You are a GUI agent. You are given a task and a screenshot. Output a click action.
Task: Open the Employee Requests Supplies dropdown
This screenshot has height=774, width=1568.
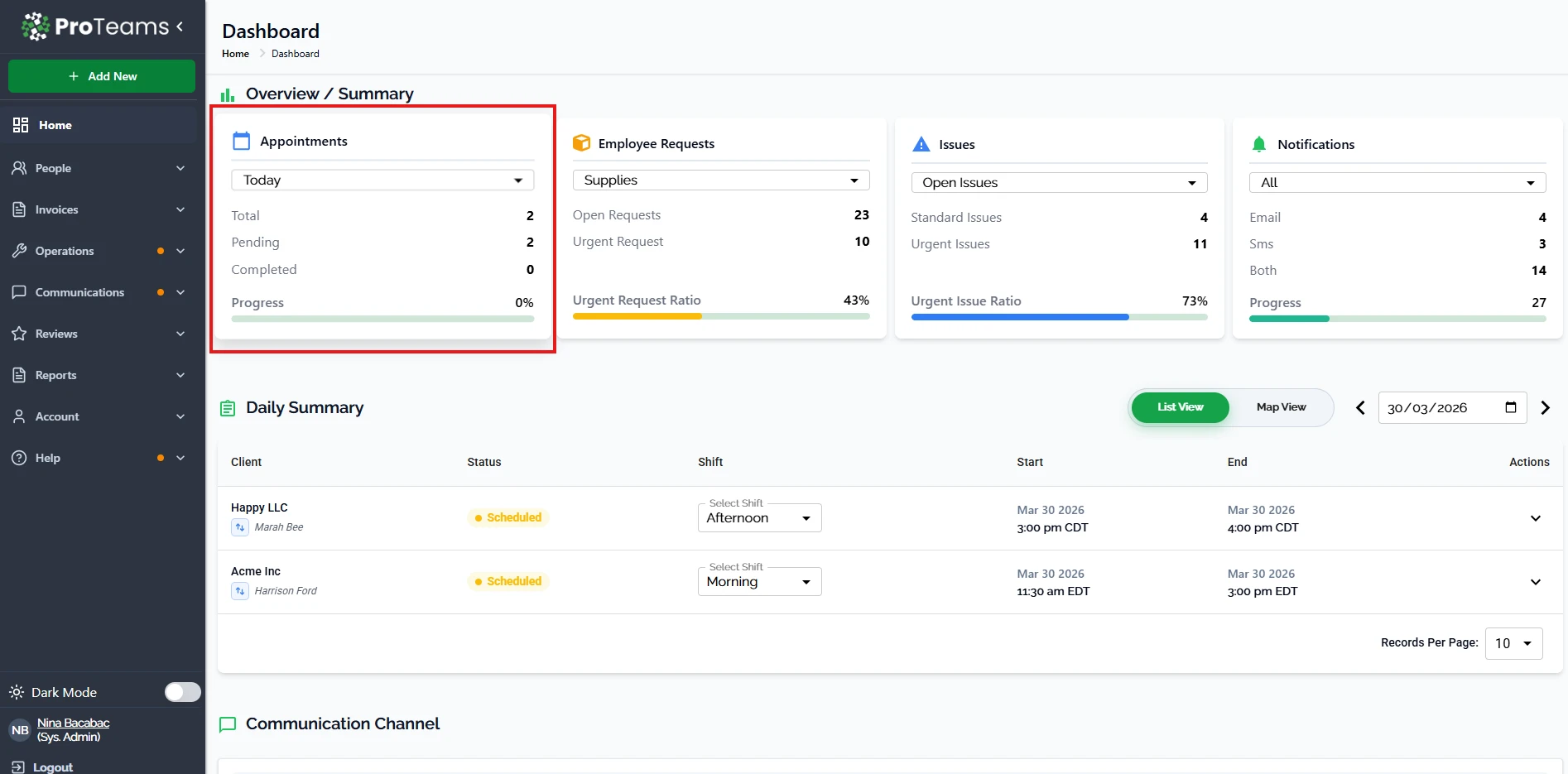720,180
